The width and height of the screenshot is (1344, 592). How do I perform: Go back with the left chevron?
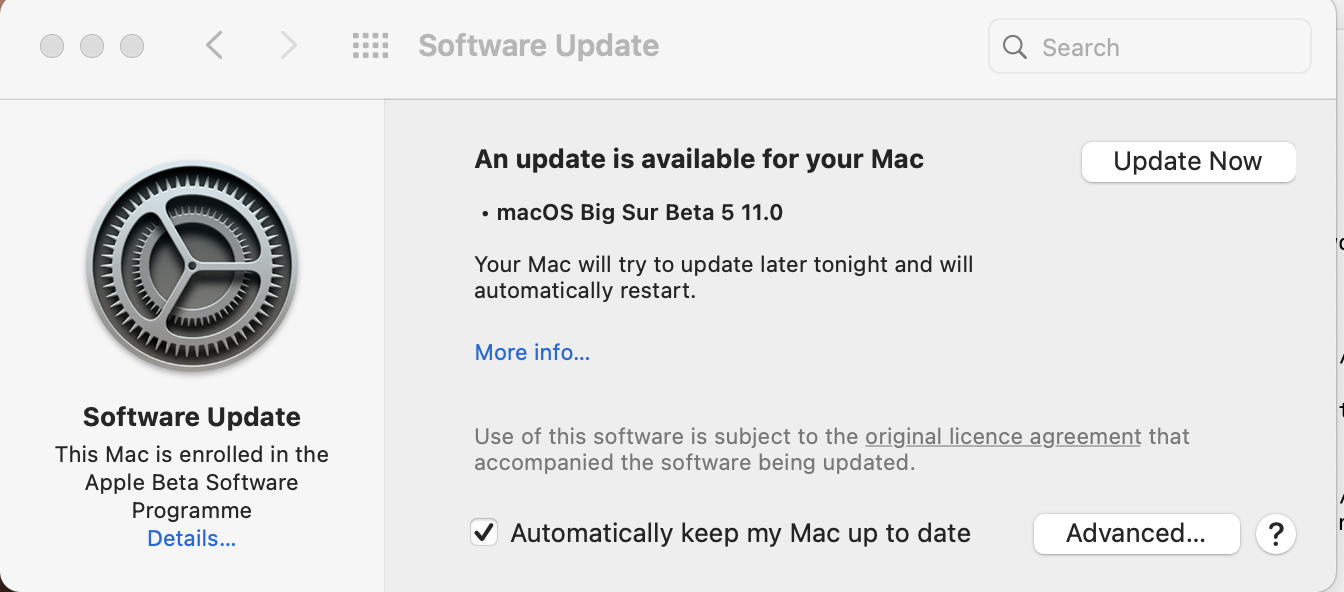pos(214,45)
